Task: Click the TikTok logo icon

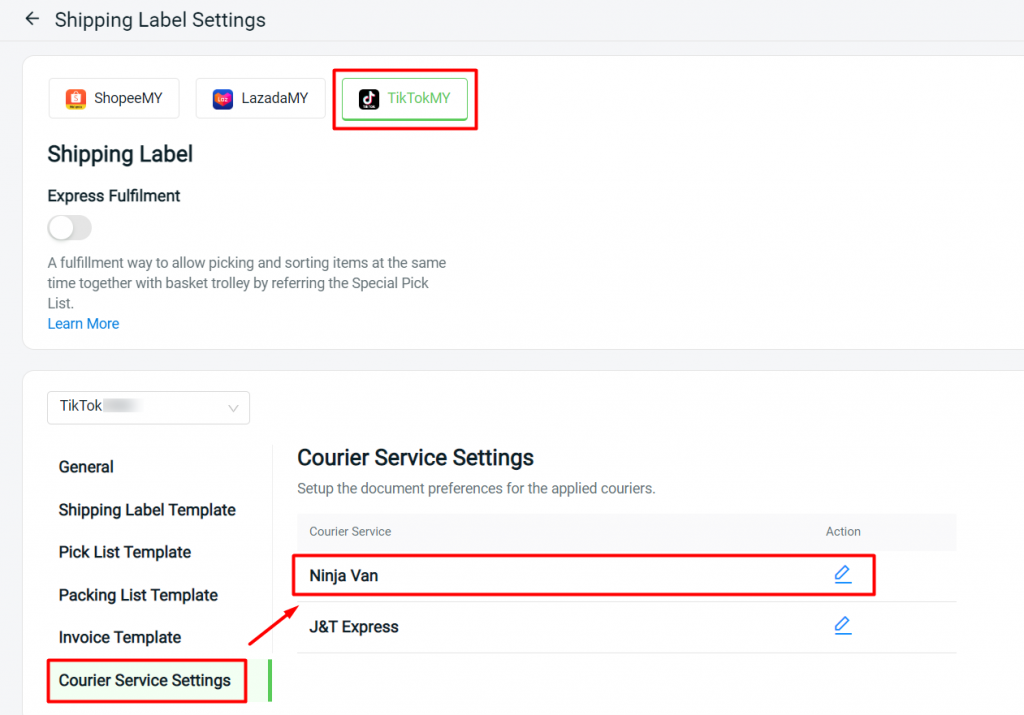Action: pyautogui.click(x=369, y=99)
